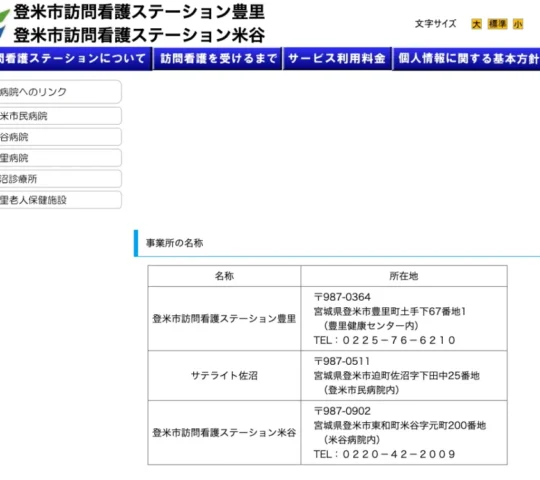This screenshot has width=540, height=480.
Task: Click address 宮城県登米市豊里町土手下67番地1
Action: click(390, 312)
